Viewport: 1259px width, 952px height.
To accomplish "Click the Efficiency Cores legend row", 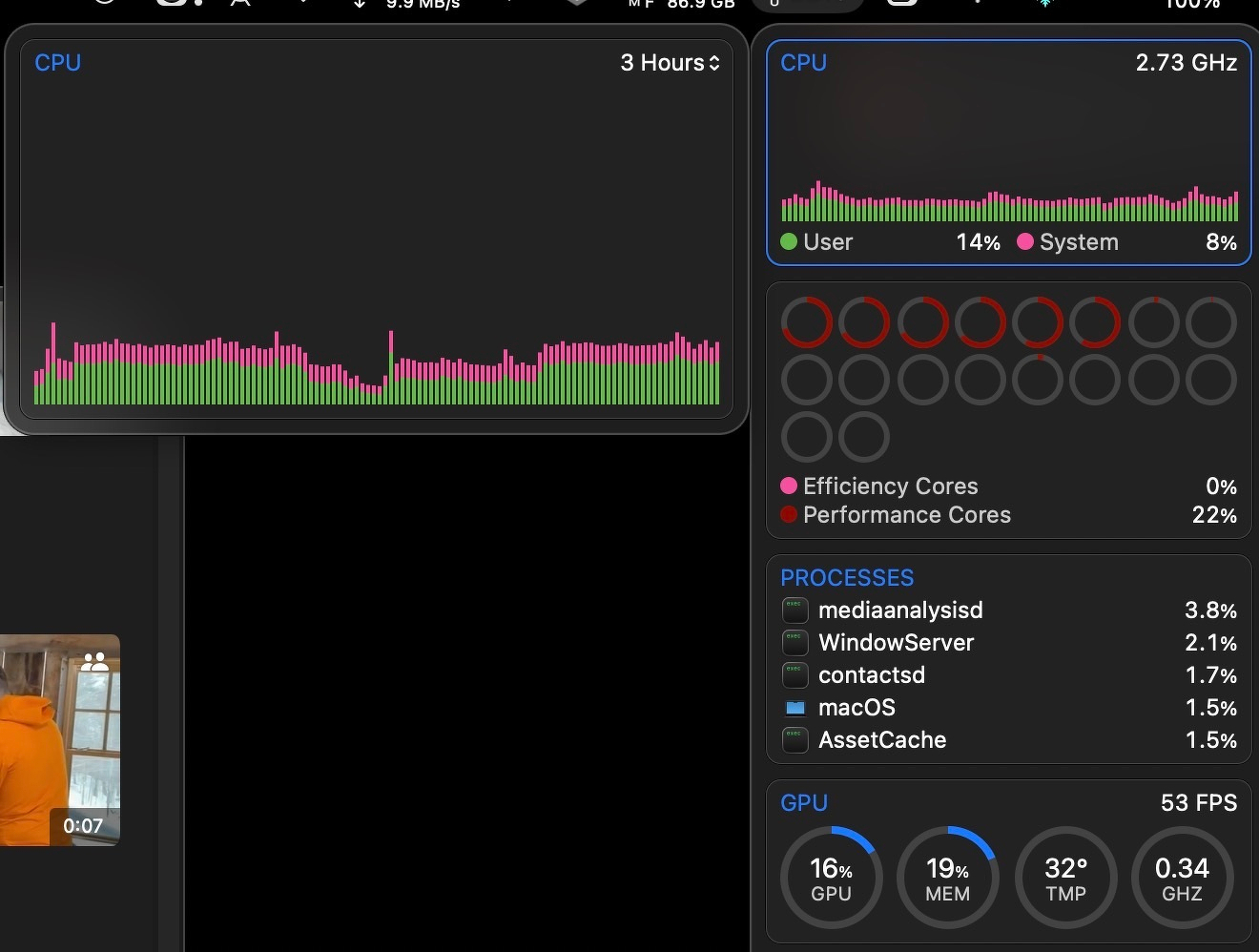I will tap(1008, 486).
